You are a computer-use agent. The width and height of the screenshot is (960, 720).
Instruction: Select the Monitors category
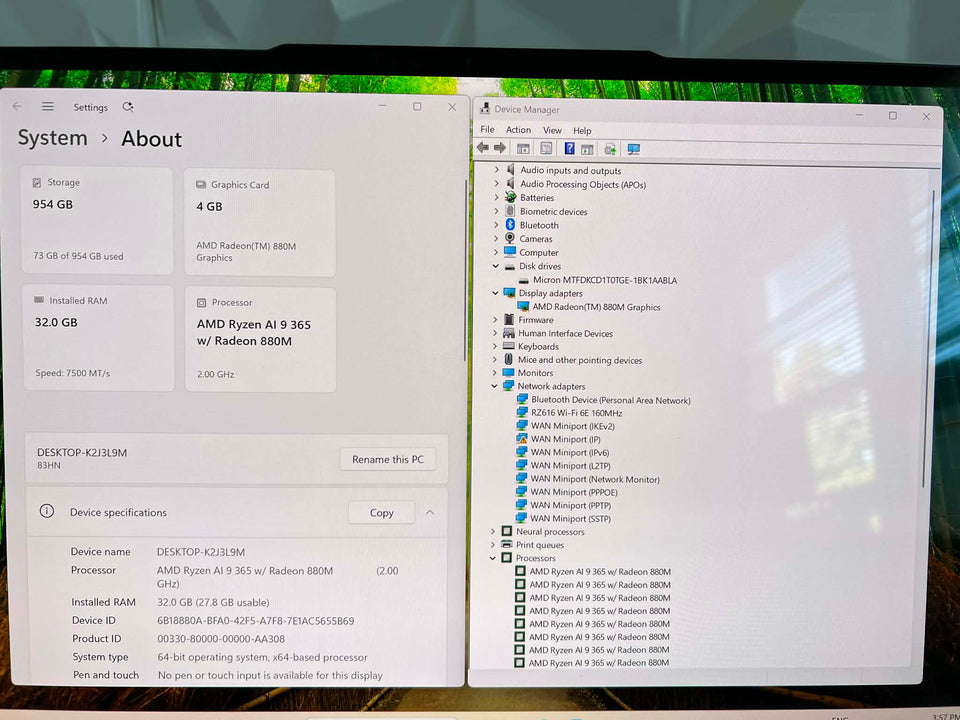click(x=534, y=373)
